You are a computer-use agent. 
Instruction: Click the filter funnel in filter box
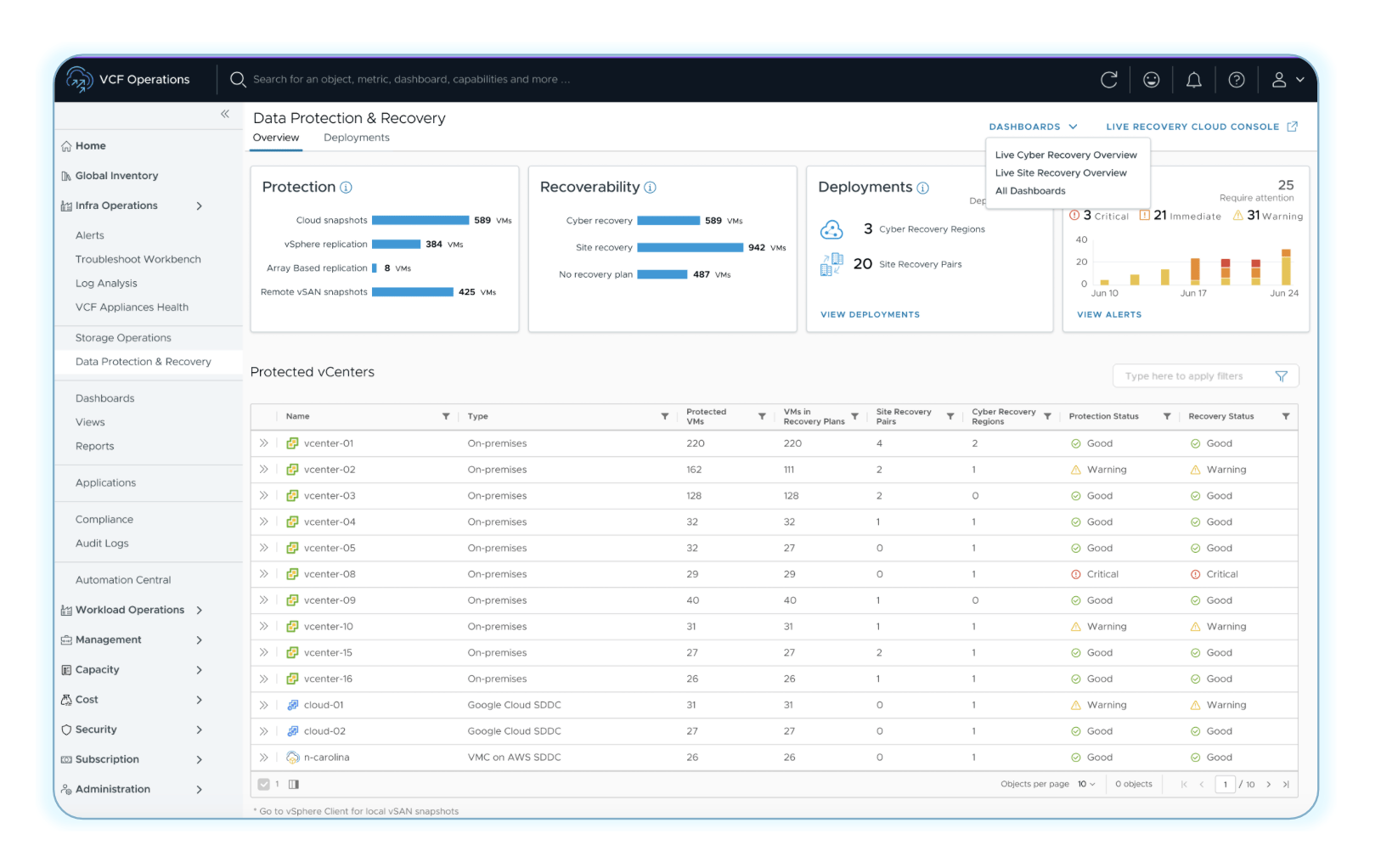coord(1281,376)
